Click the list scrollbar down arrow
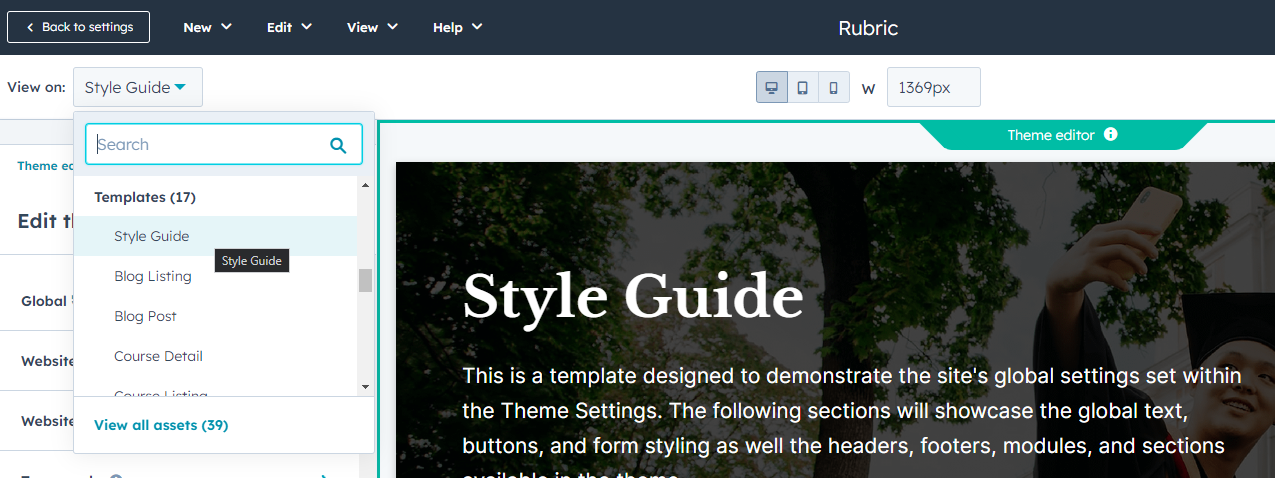Screen dimensions: 1275x478 pos(365,386)
